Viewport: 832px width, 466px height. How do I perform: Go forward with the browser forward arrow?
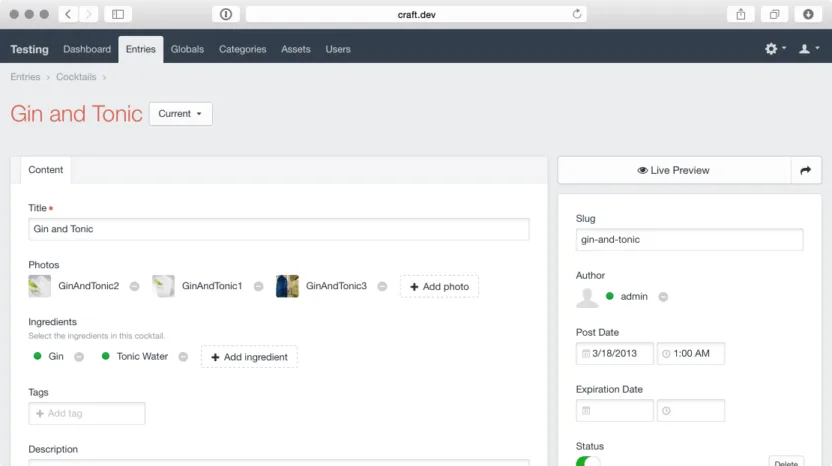(x=89, y=14)
